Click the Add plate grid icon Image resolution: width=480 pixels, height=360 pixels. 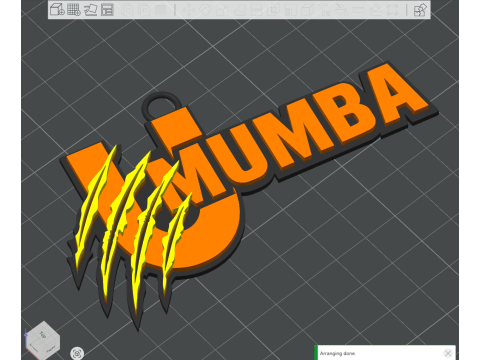tap(74, 10)
